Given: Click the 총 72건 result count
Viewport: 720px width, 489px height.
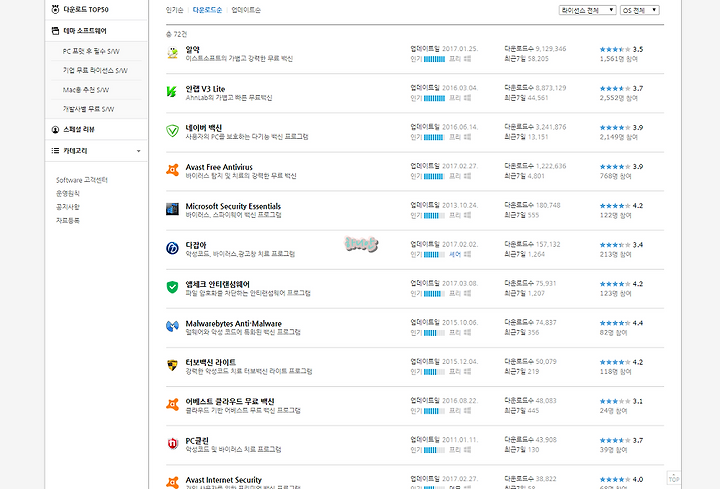Looking at the screenshot, I should [176, 34].
